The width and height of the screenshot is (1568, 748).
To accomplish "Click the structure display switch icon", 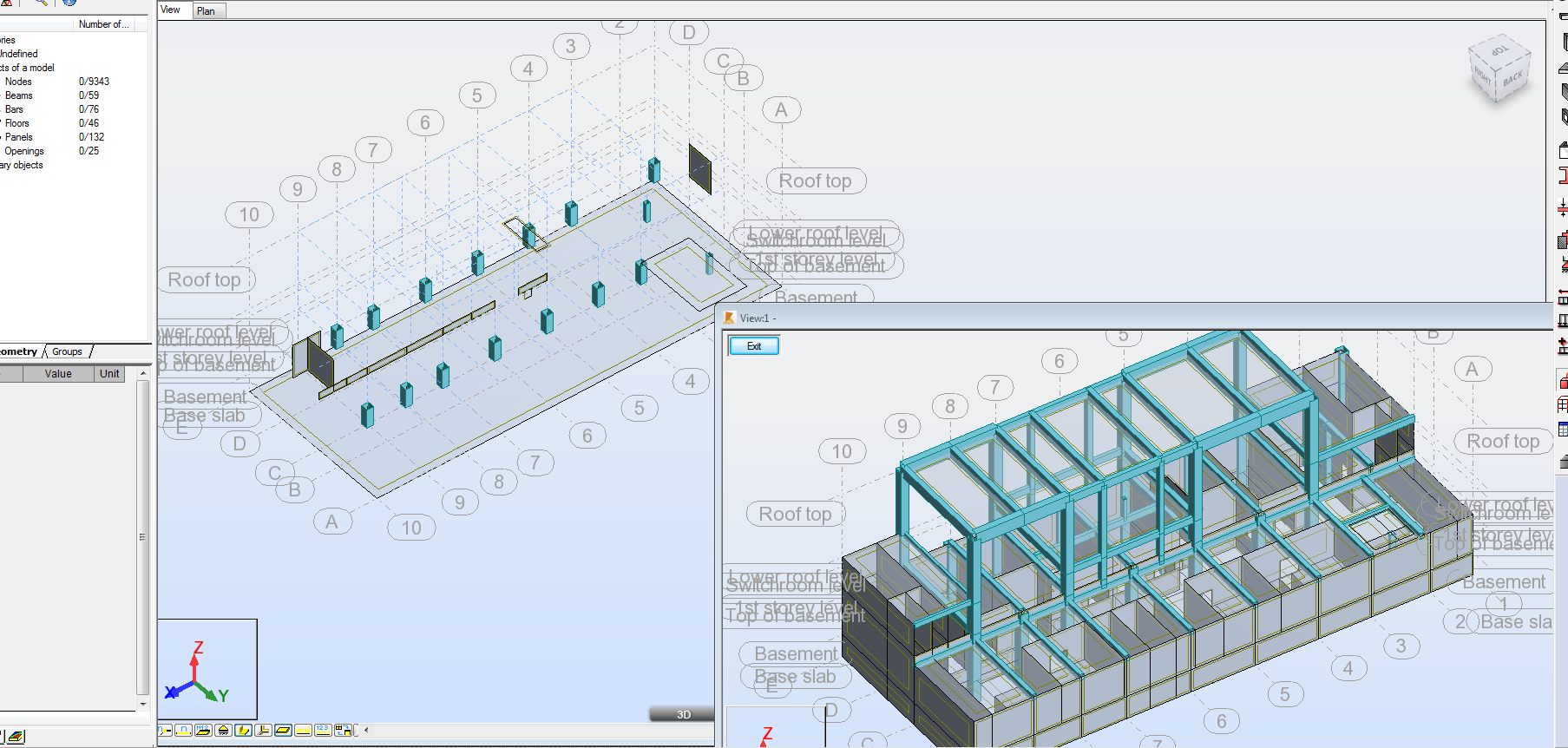I will pyautogui.click(x=343, y=731).
